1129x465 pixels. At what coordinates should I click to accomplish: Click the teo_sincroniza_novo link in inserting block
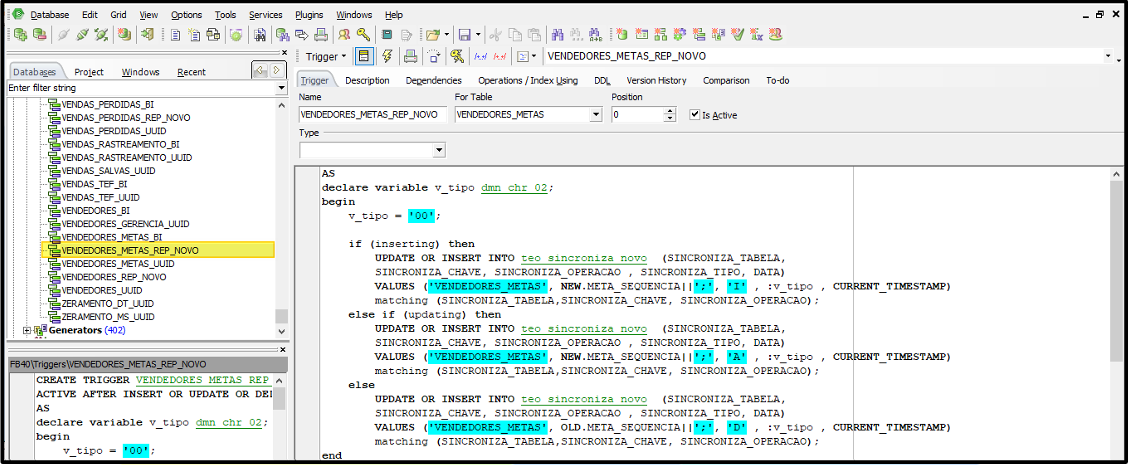coord(583,258)
